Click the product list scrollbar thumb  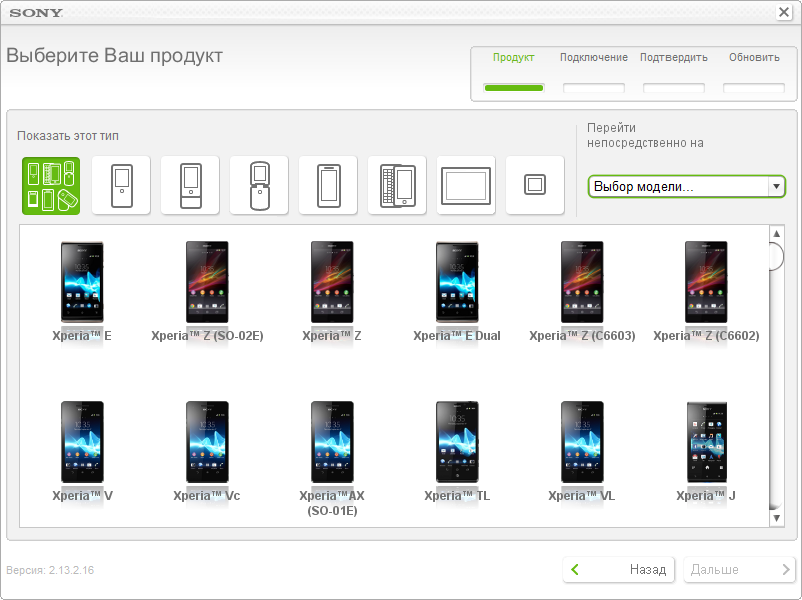click(776, 257)
